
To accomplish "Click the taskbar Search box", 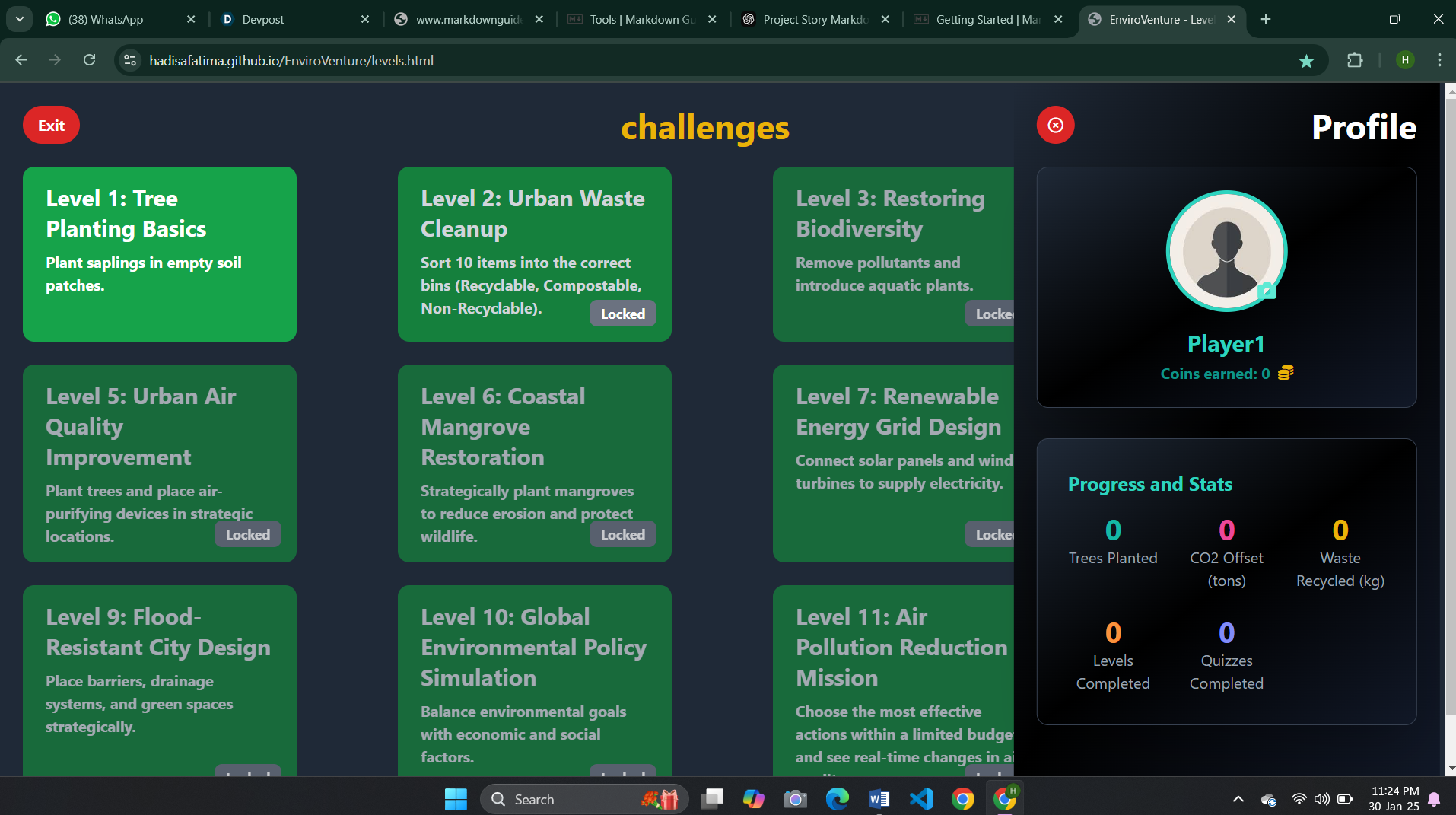I will pos(584,799).
